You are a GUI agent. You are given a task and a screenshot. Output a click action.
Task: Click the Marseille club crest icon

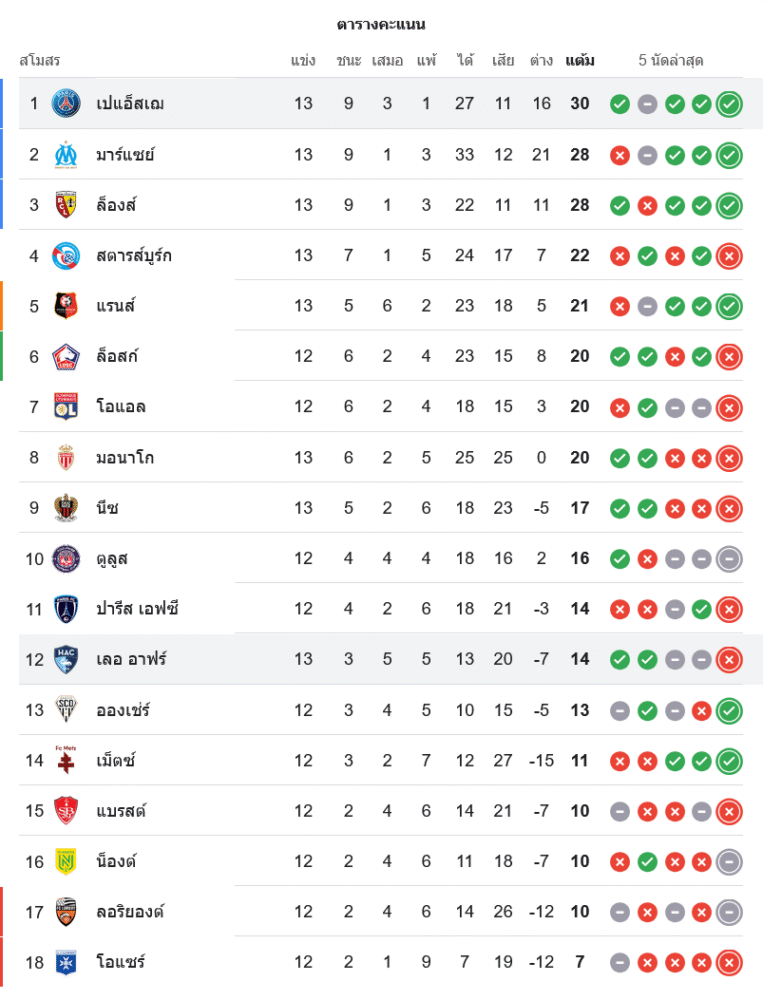coord(66,154)
